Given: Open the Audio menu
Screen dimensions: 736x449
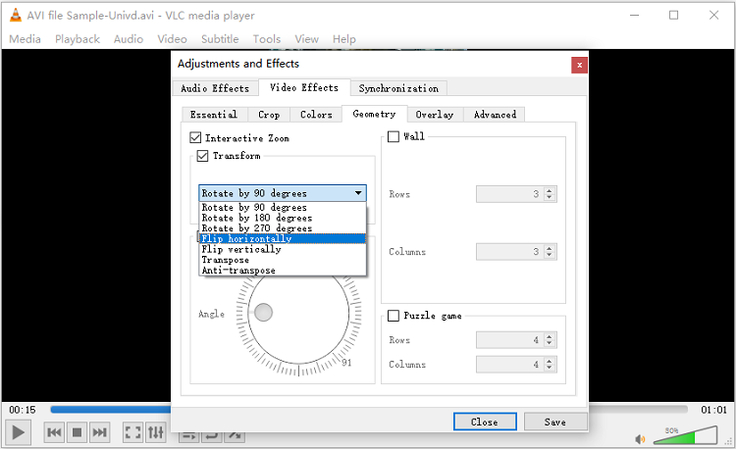Looking at the screenshot, I should coord(128,39).
